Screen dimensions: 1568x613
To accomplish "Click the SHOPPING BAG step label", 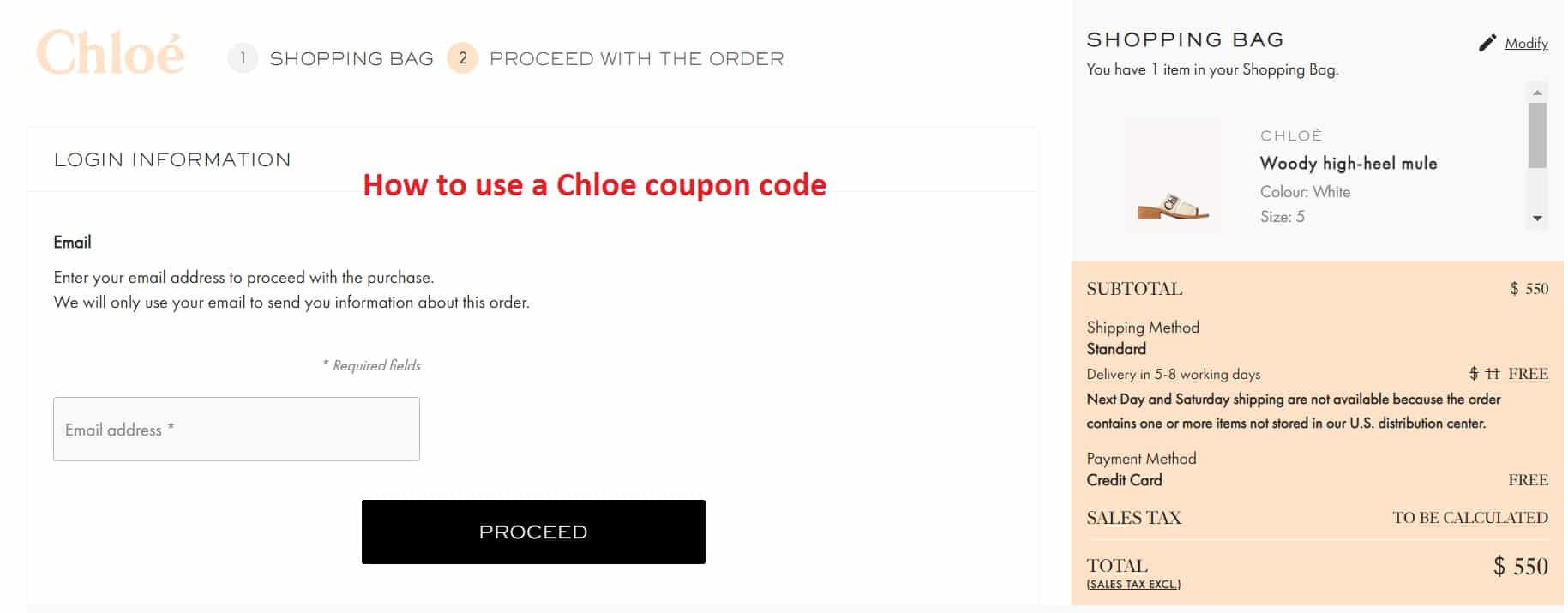I will coord(351,58).
